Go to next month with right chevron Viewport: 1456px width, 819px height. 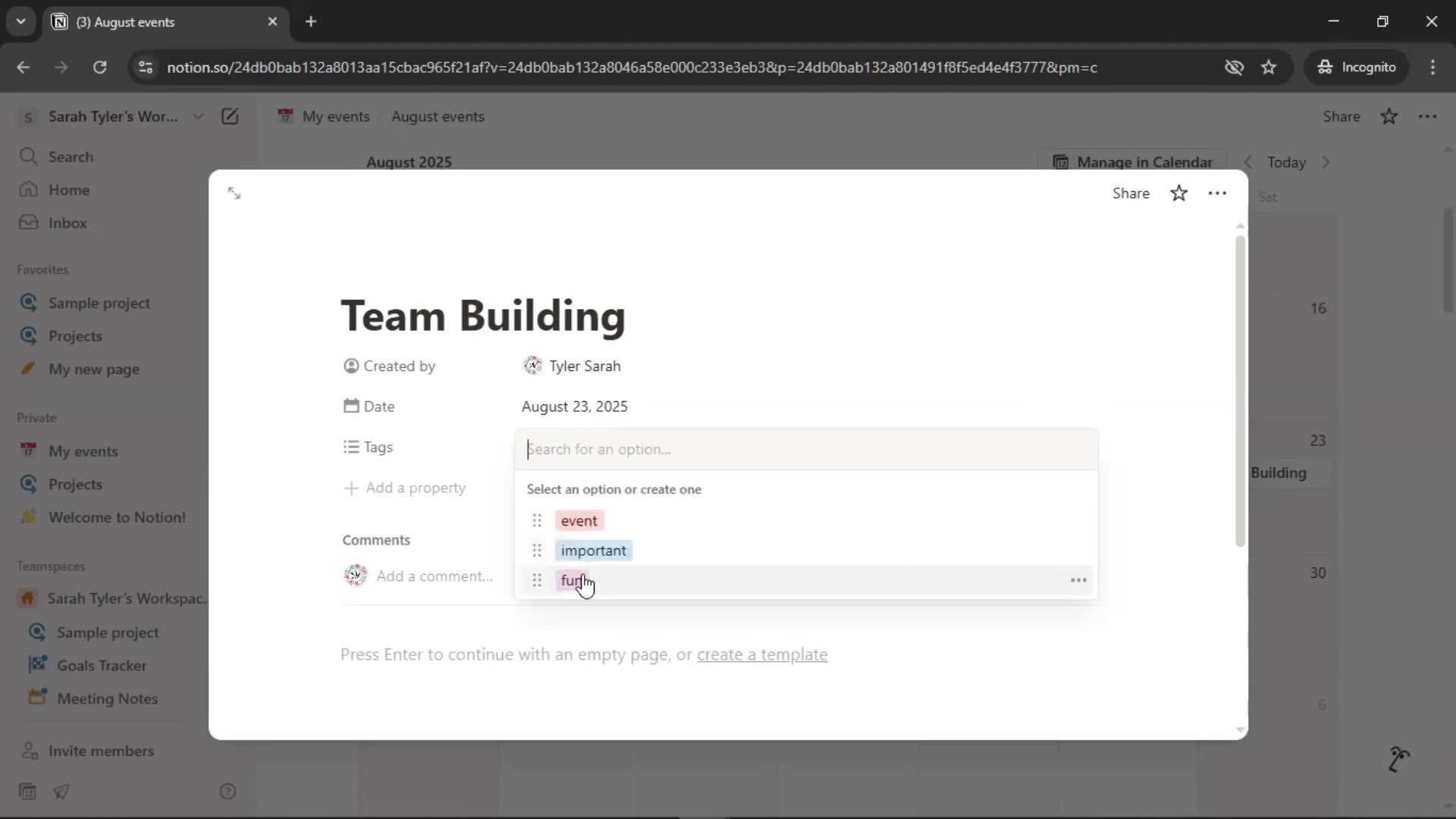pos(1326,162)
